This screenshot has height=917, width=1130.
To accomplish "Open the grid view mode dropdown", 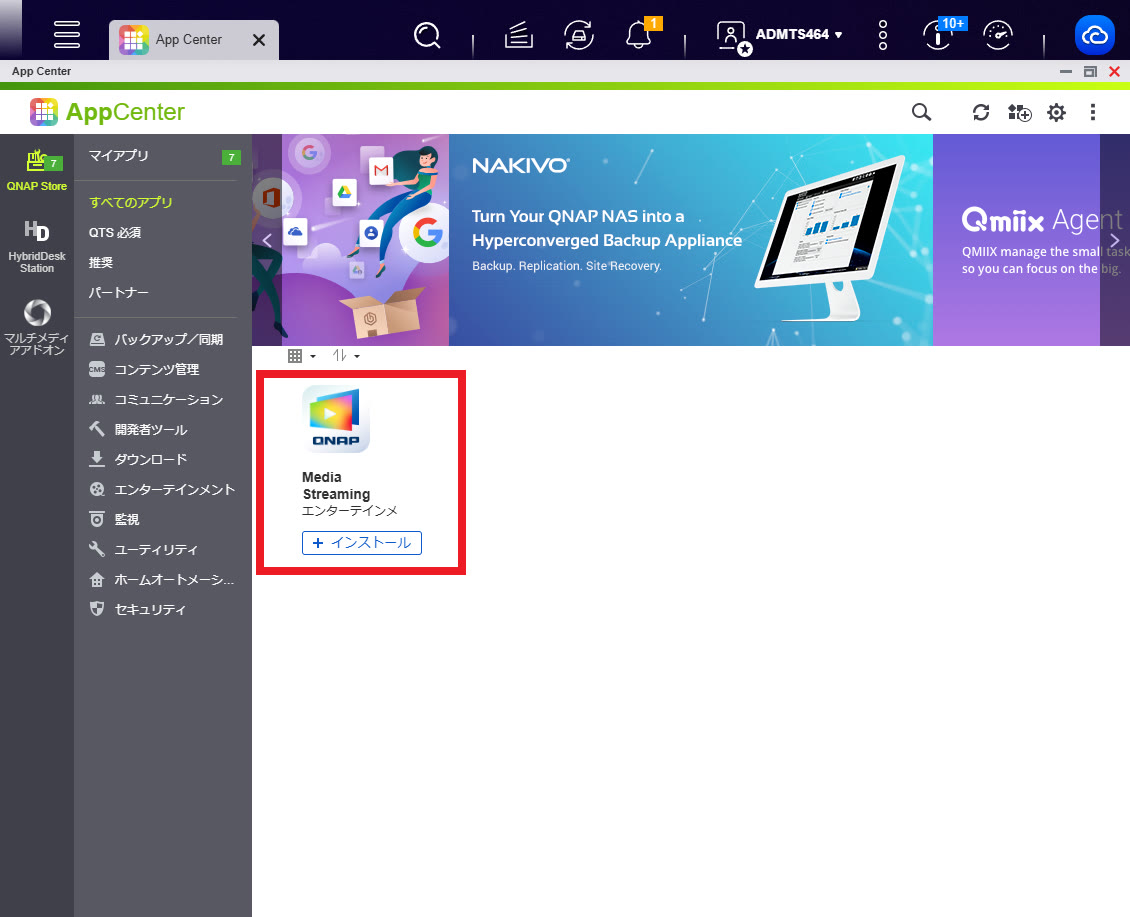I will pos(301,356).
